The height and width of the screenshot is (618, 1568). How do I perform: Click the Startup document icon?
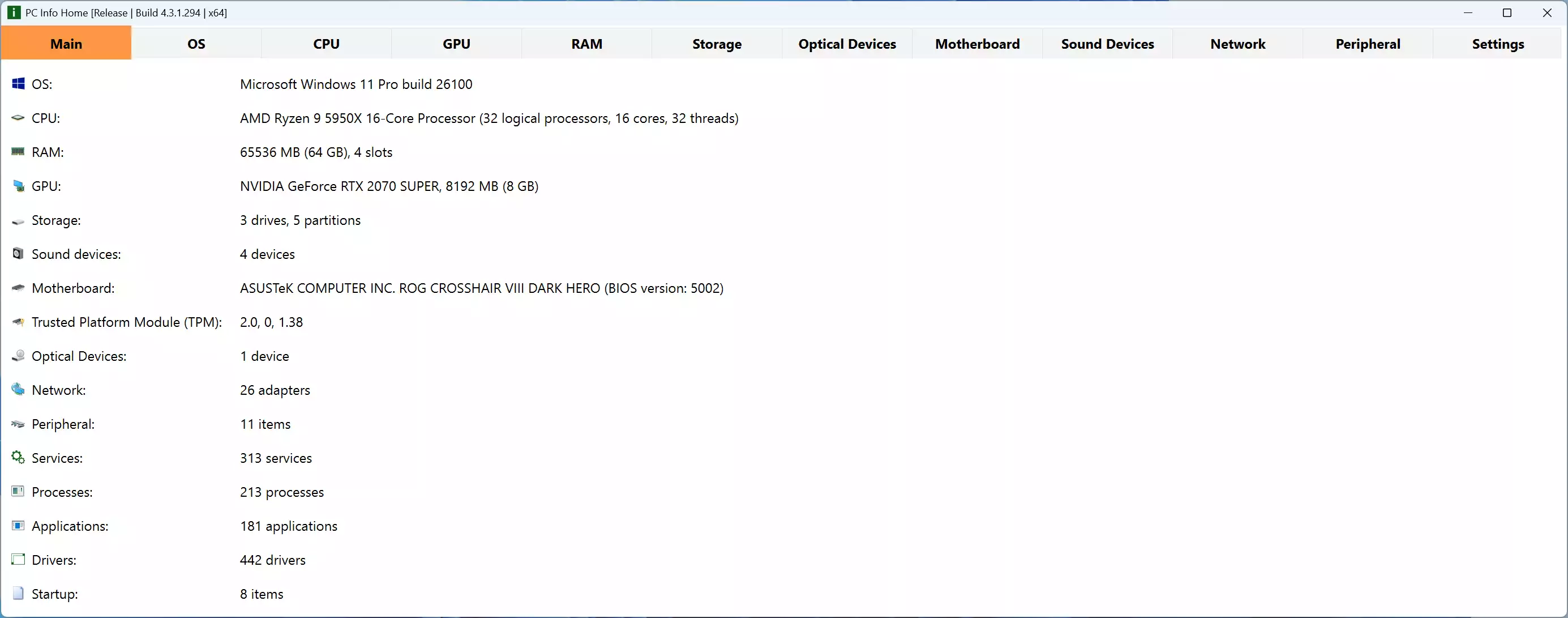[18, 594]
